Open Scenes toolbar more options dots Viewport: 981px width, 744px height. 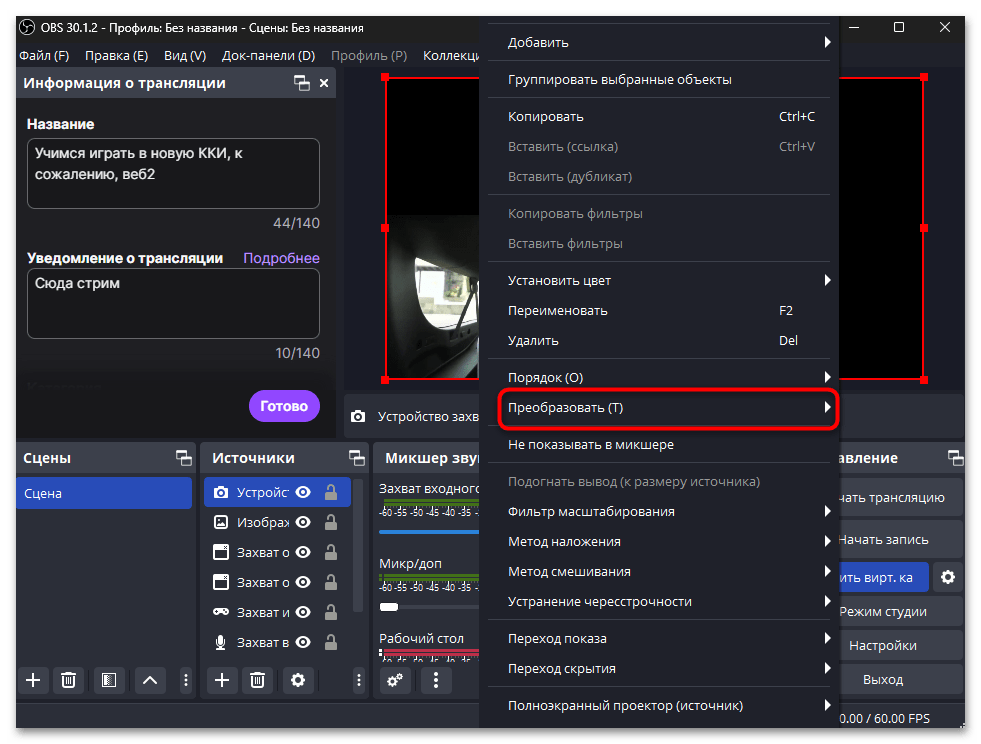point(186,680)
